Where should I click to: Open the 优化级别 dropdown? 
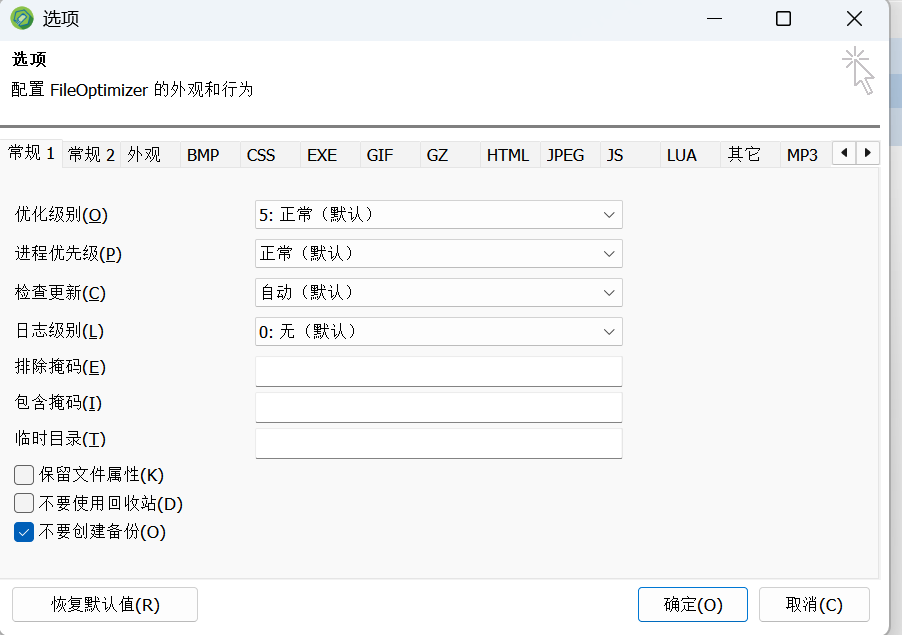click(438, 214)
